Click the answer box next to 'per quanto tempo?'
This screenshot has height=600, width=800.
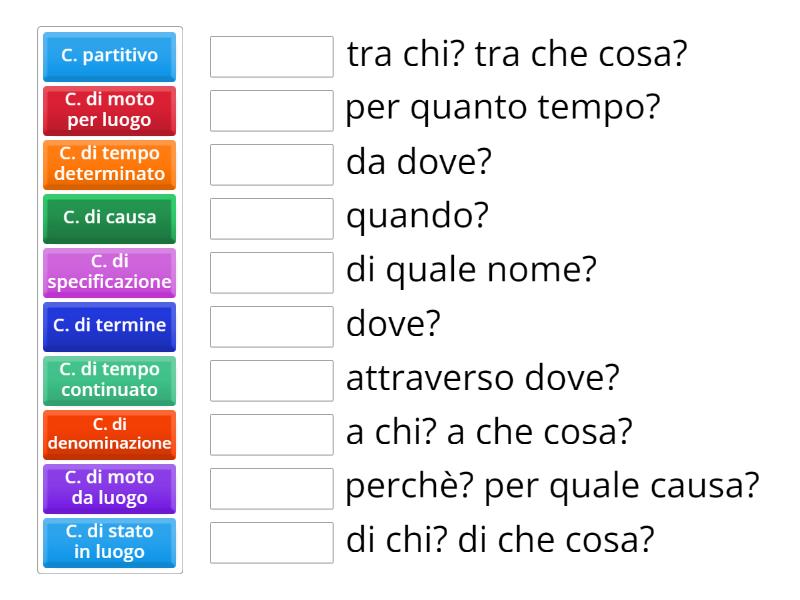pos(271,110)
